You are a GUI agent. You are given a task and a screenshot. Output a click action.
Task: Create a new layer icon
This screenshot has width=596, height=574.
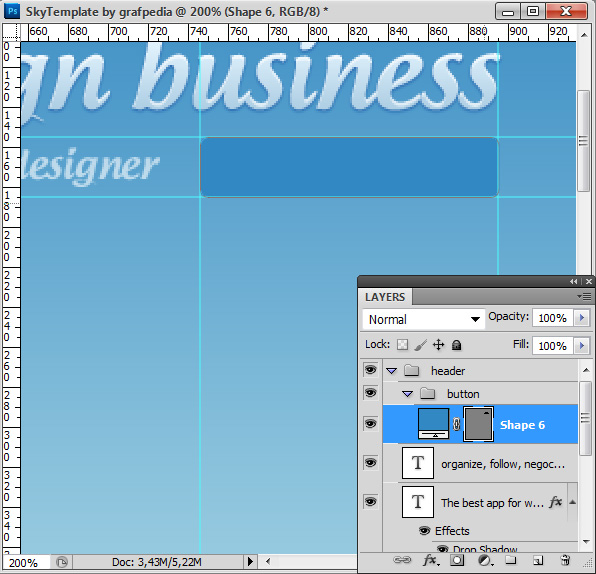tap(537, 560)
